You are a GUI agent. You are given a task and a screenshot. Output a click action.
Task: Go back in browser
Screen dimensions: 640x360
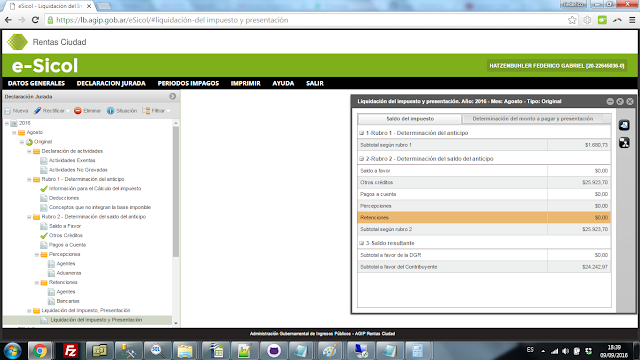[8, 20]
